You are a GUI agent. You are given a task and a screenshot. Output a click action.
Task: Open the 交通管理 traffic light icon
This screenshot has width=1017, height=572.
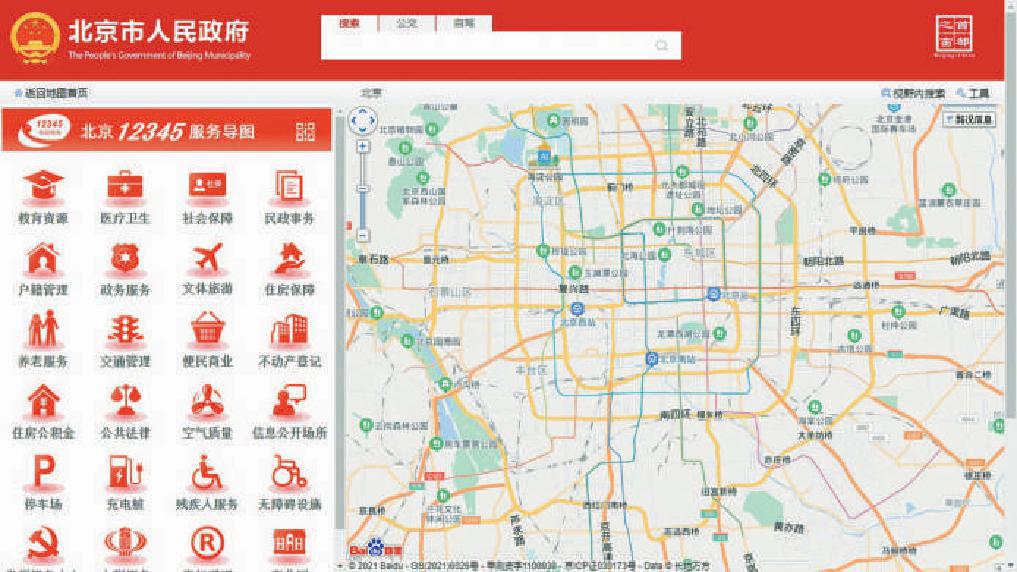click(x=125, y=331)
